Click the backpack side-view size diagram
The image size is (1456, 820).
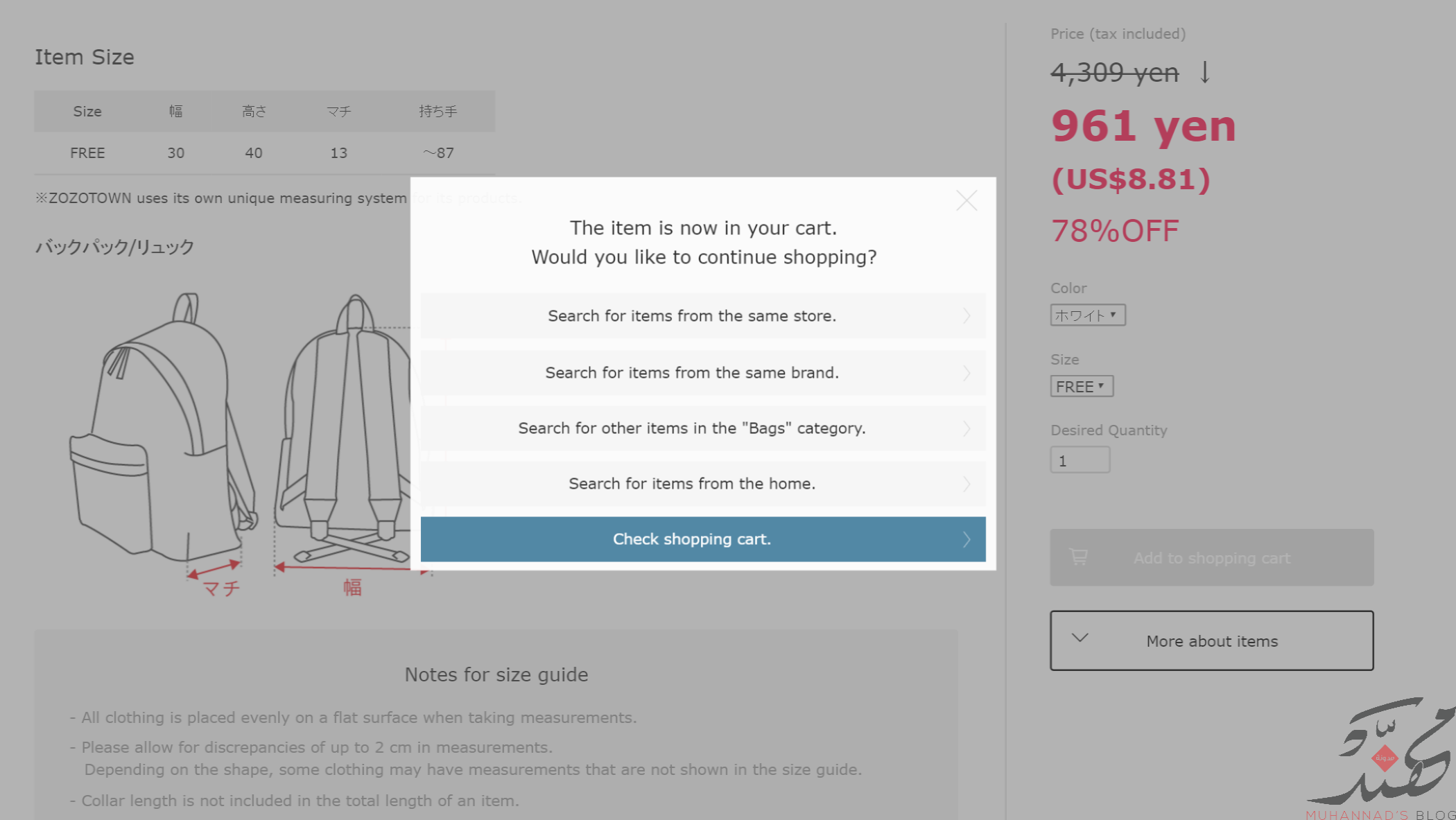pos(163,430)
